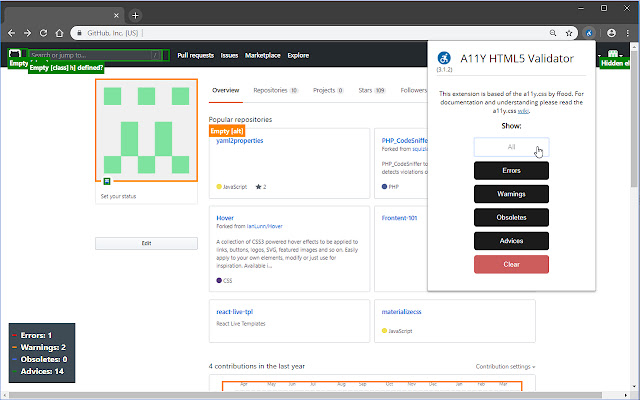This screenshot has width=640, height=400.
Task: Open the PHP_CodeSniffer repository link
Action: click(x=404, y=140)
